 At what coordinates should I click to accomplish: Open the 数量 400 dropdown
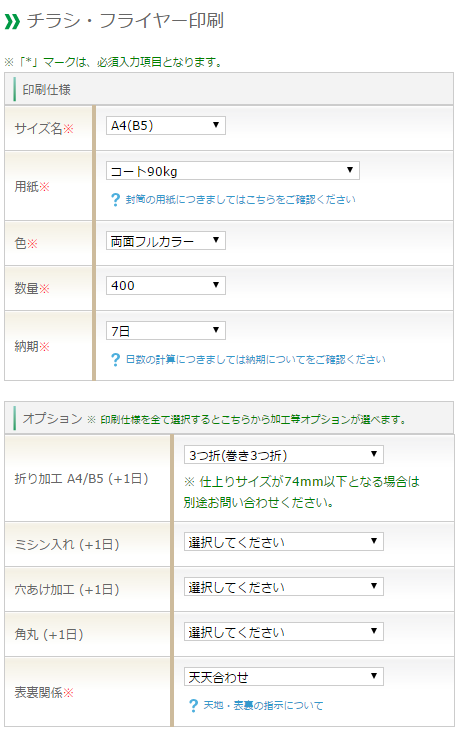[166, 285]
